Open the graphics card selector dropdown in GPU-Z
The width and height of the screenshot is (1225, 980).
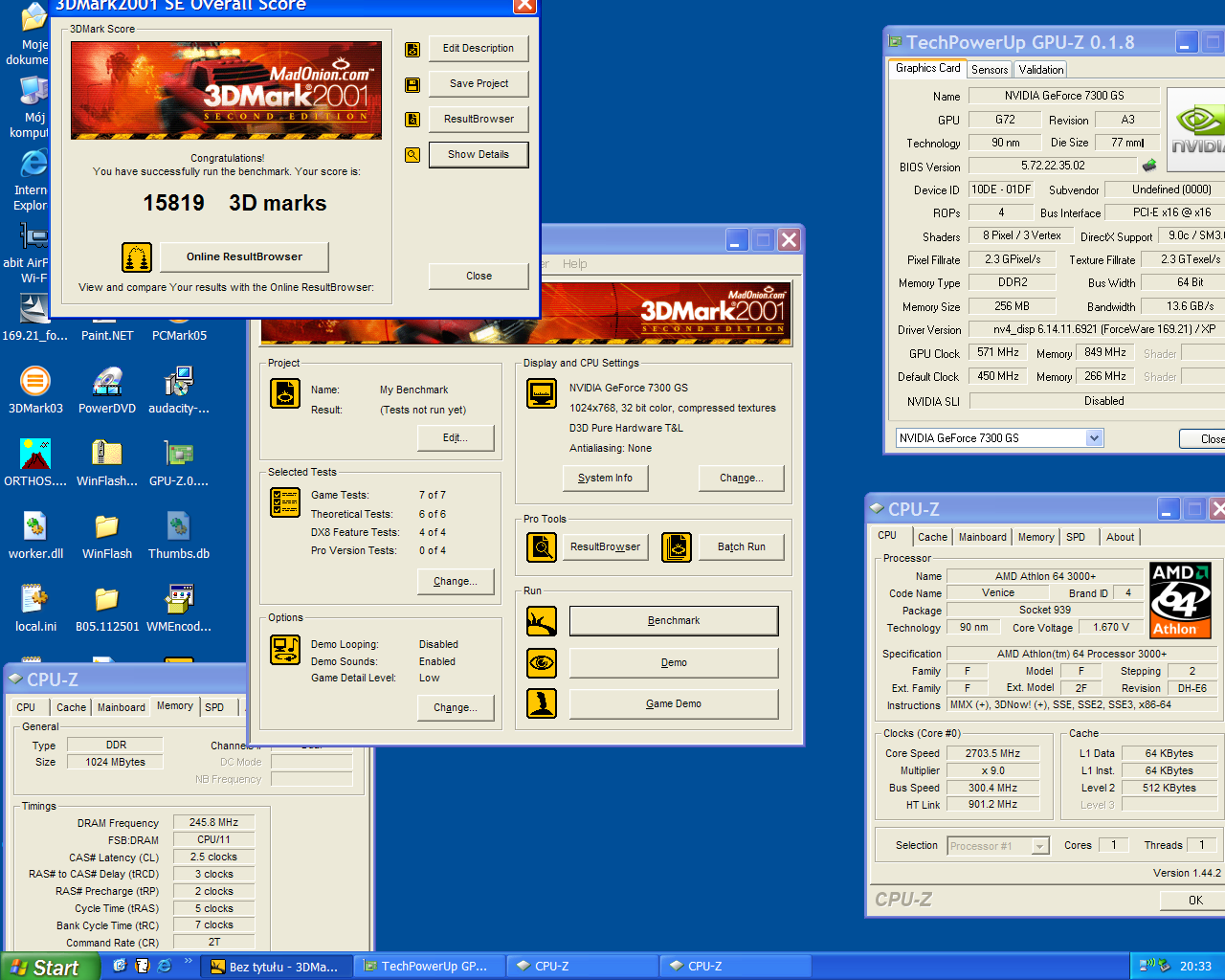click(x=1094, y=438)
